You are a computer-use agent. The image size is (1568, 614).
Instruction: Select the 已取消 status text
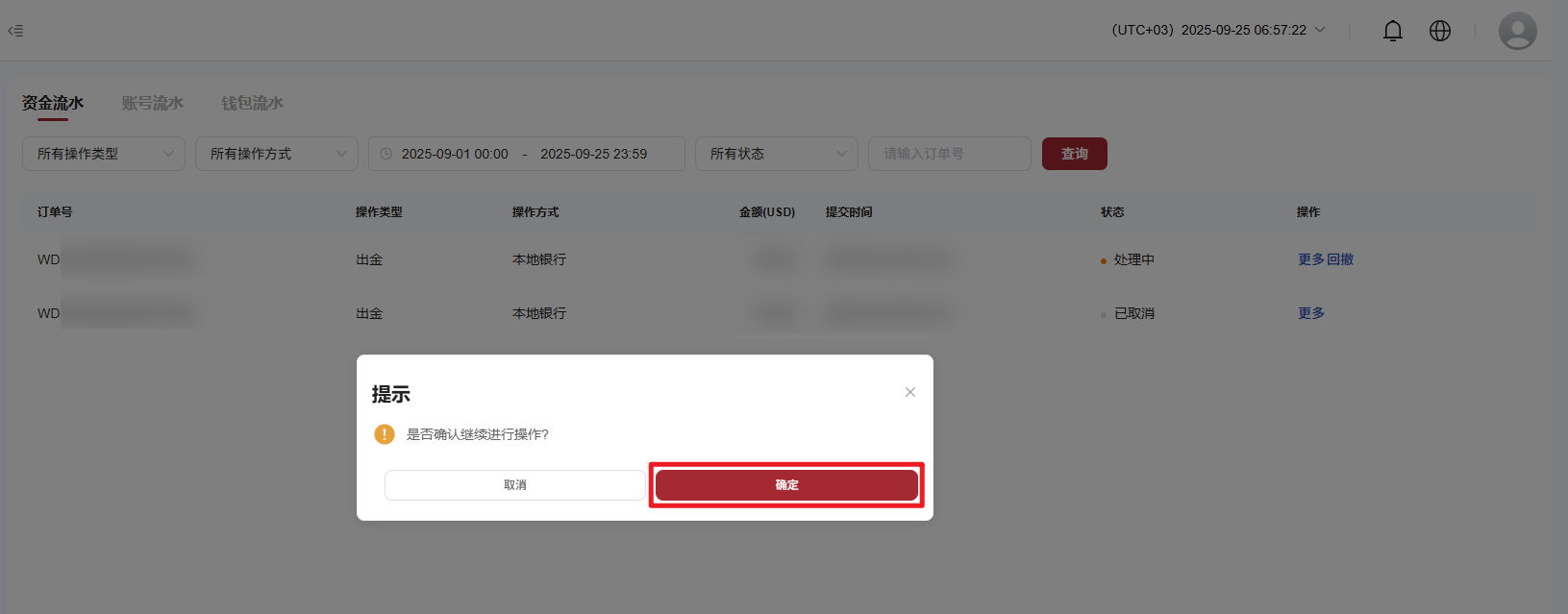click(x=1134, y=313)
